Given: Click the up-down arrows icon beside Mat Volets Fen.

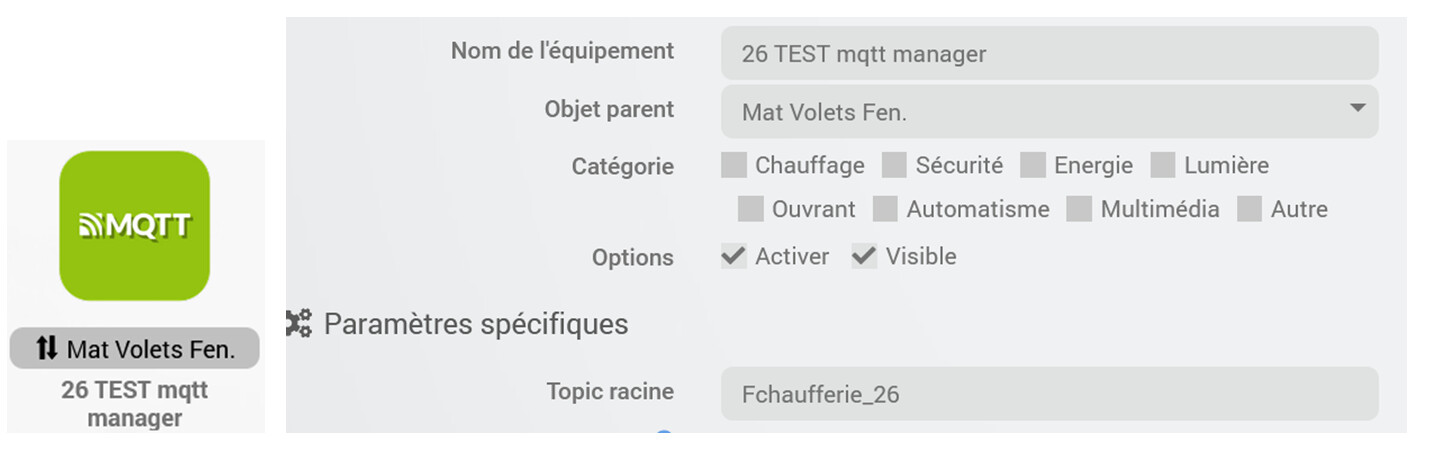Looking at the screenshot, I should tap(47, 349).
